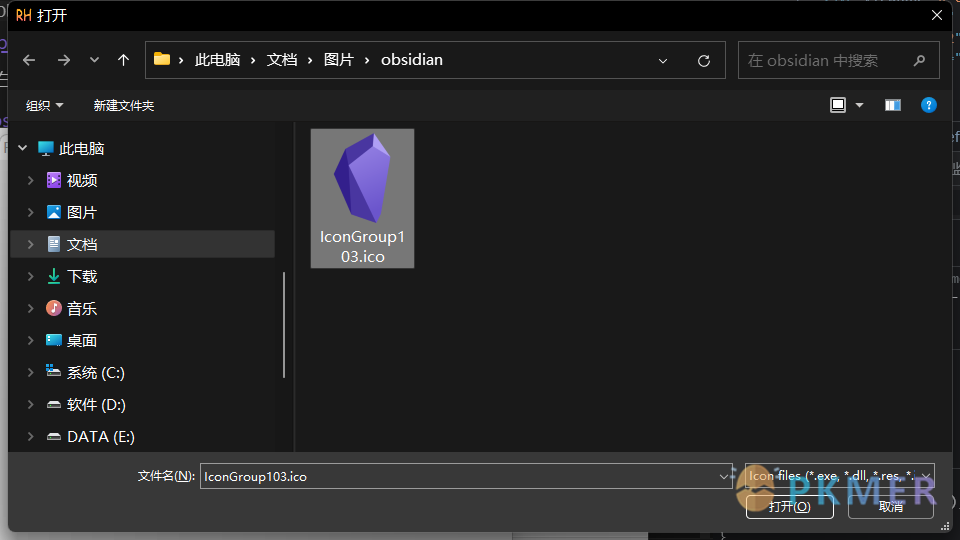
Task: Change the view layout icon
Action: 838,105
